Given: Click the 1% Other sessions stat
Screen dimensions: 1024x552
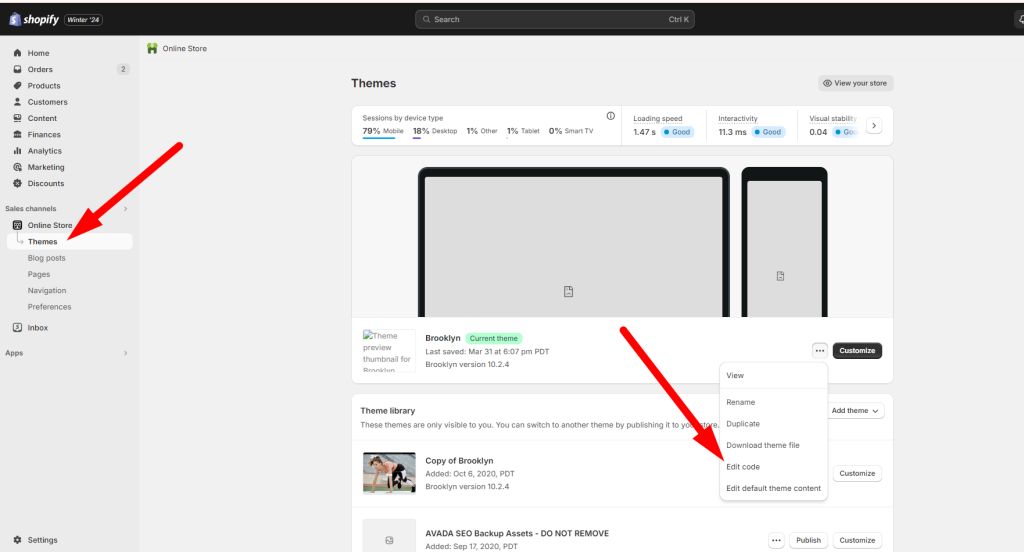Looking at the screenshot, I should 482,131.
